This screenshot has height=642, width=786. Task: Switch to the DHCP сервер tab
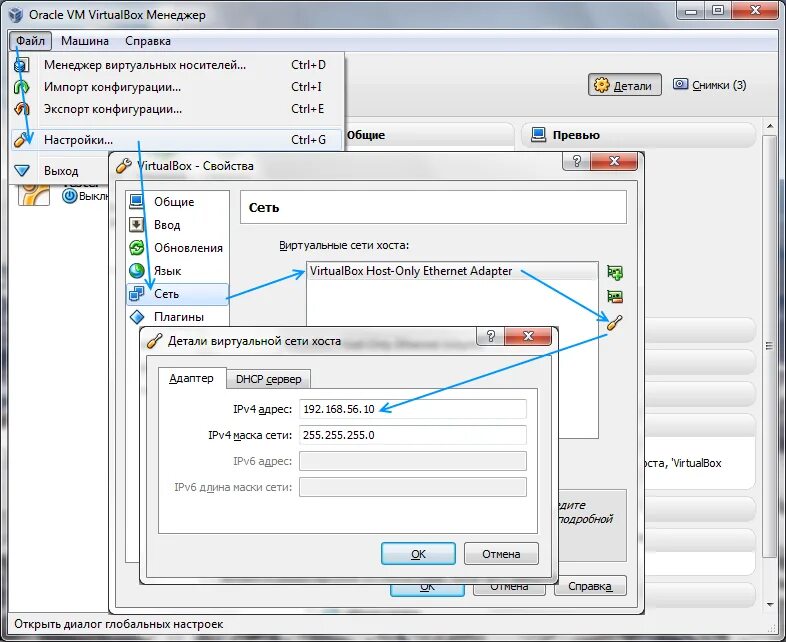[269, 379]
